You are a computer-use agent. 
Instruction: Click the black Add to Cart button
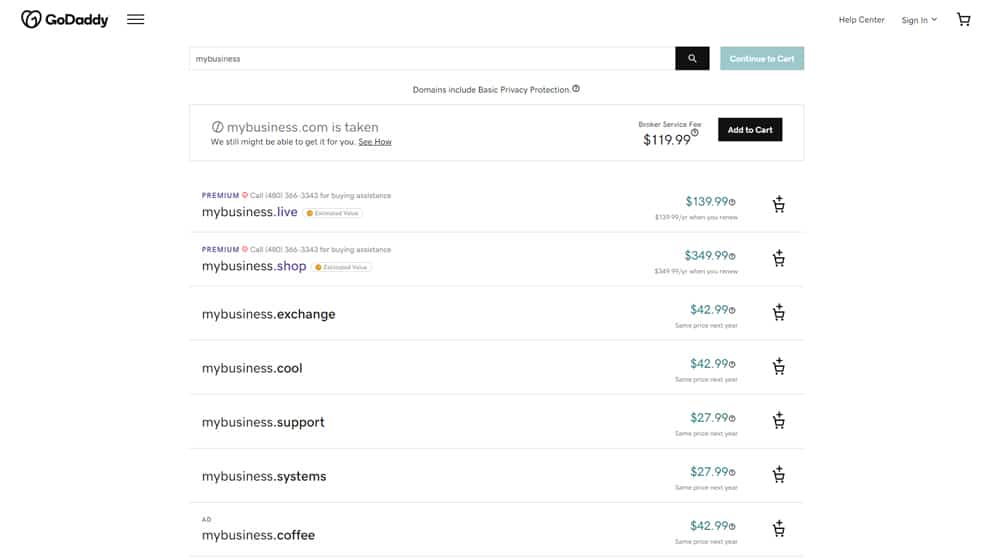point(750,129)
